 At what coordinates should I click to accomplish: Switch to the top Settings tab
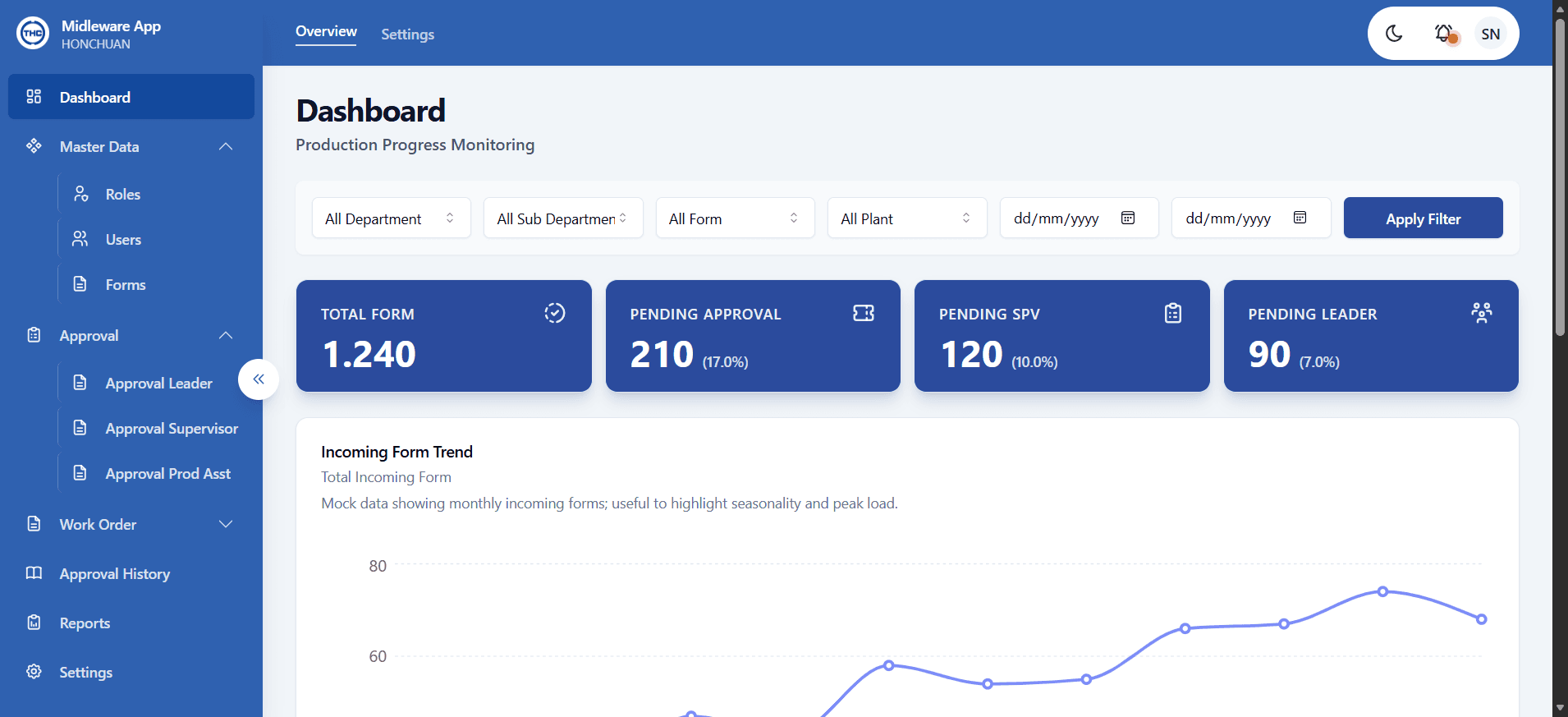[407, 34]
